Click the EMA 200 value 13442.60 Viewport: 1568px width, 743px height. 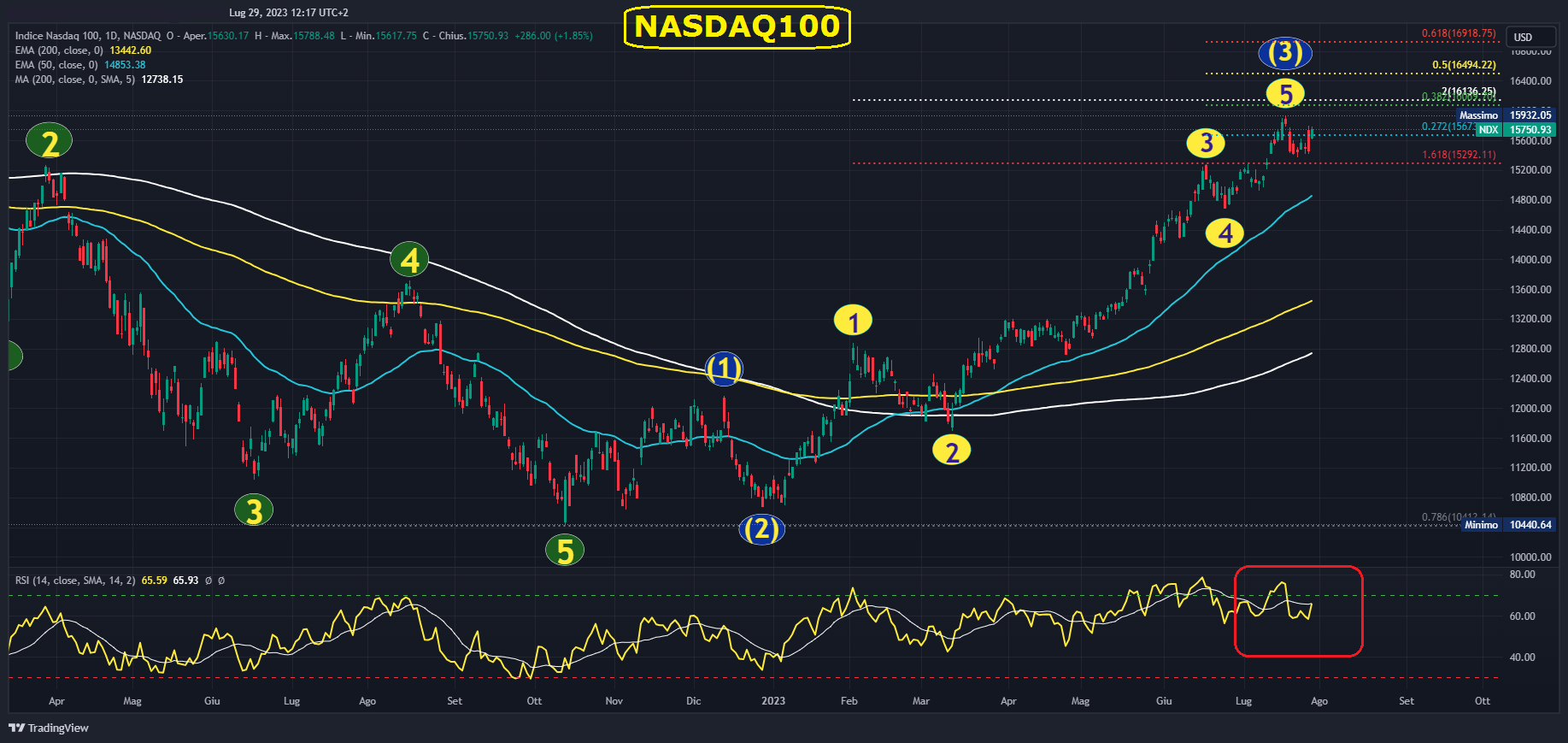(131, 50)
